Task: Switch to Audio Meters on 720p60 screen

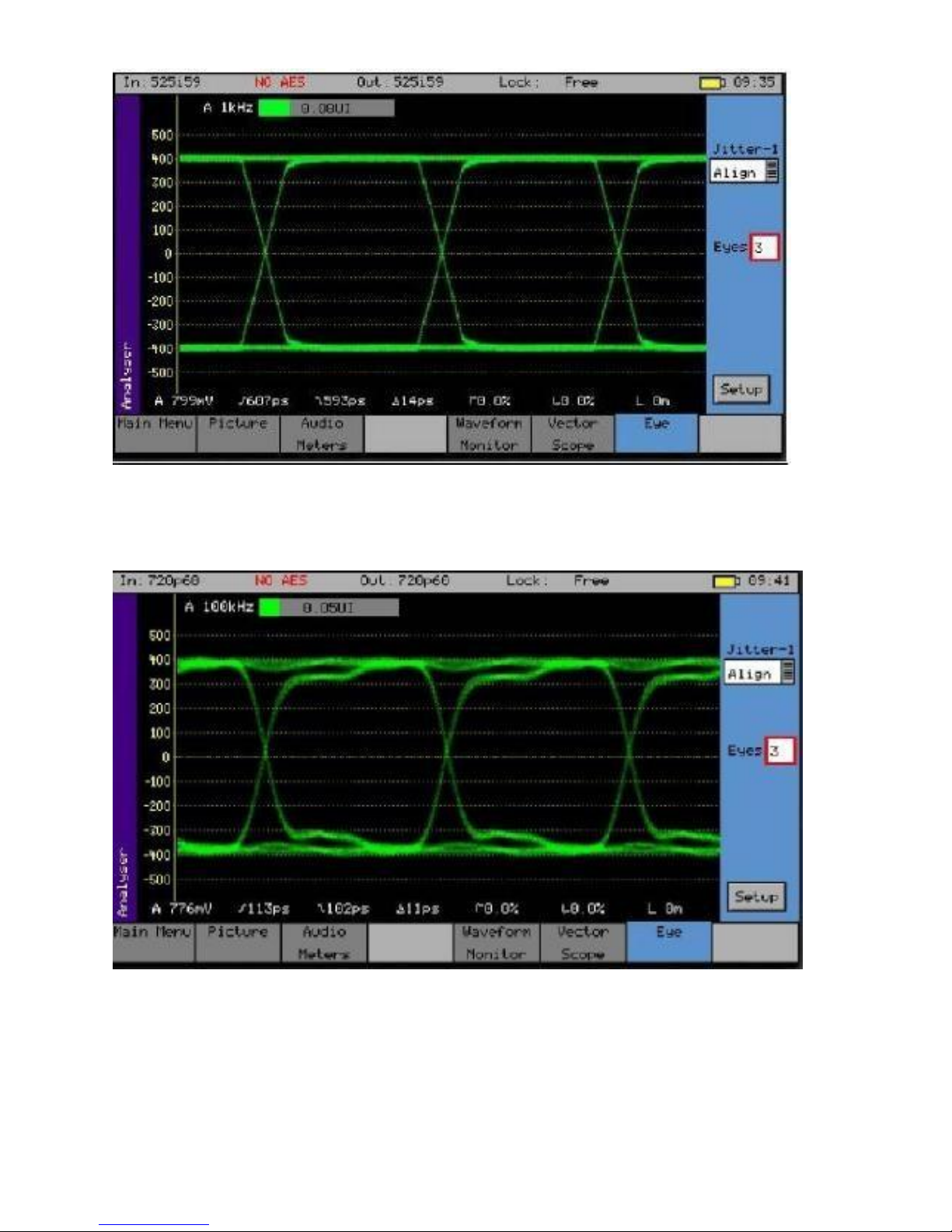Action: (x=324, y=942)
